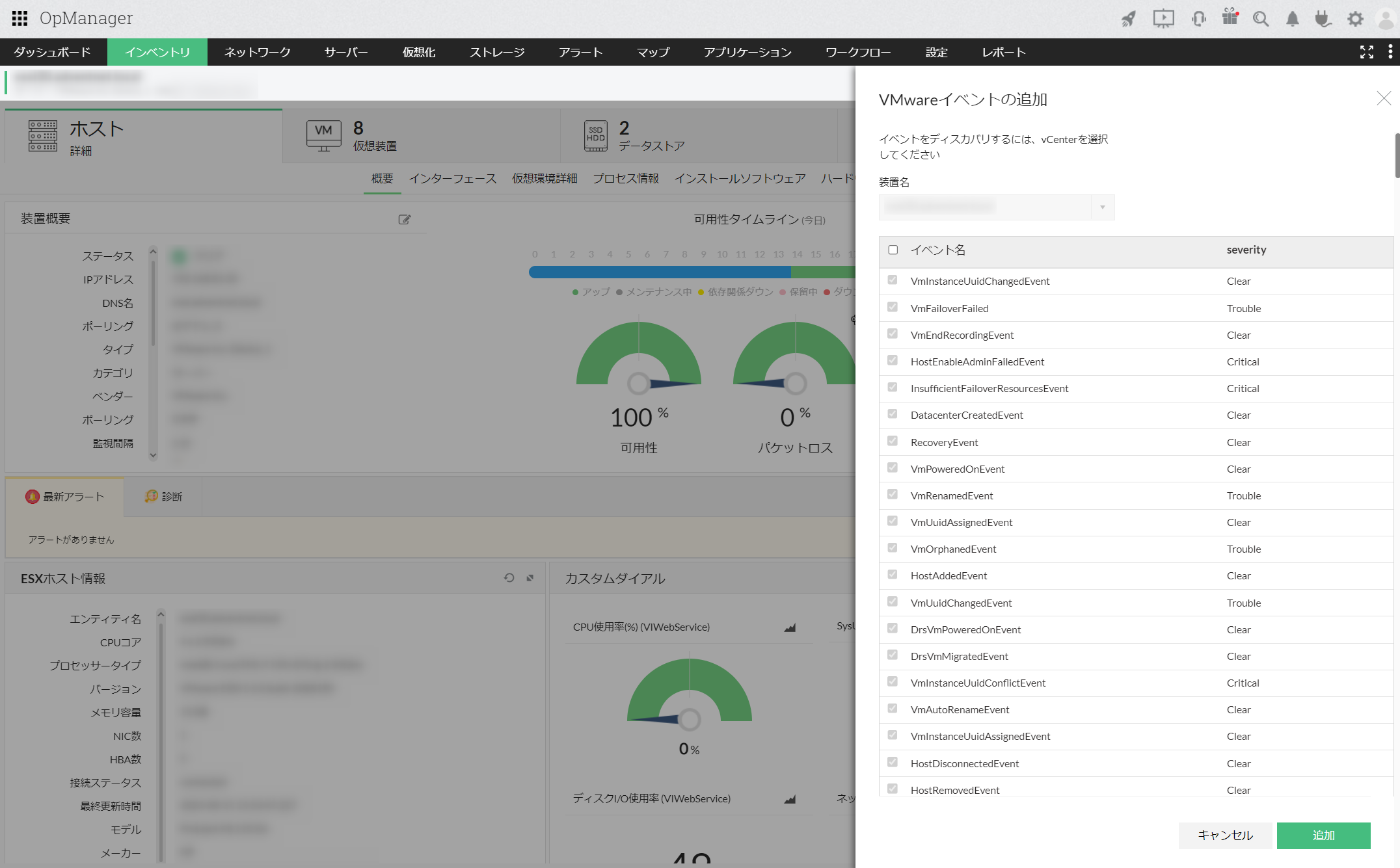
Task: Open the gift box what's-new icon
Action: click(x=1230, y=18)
